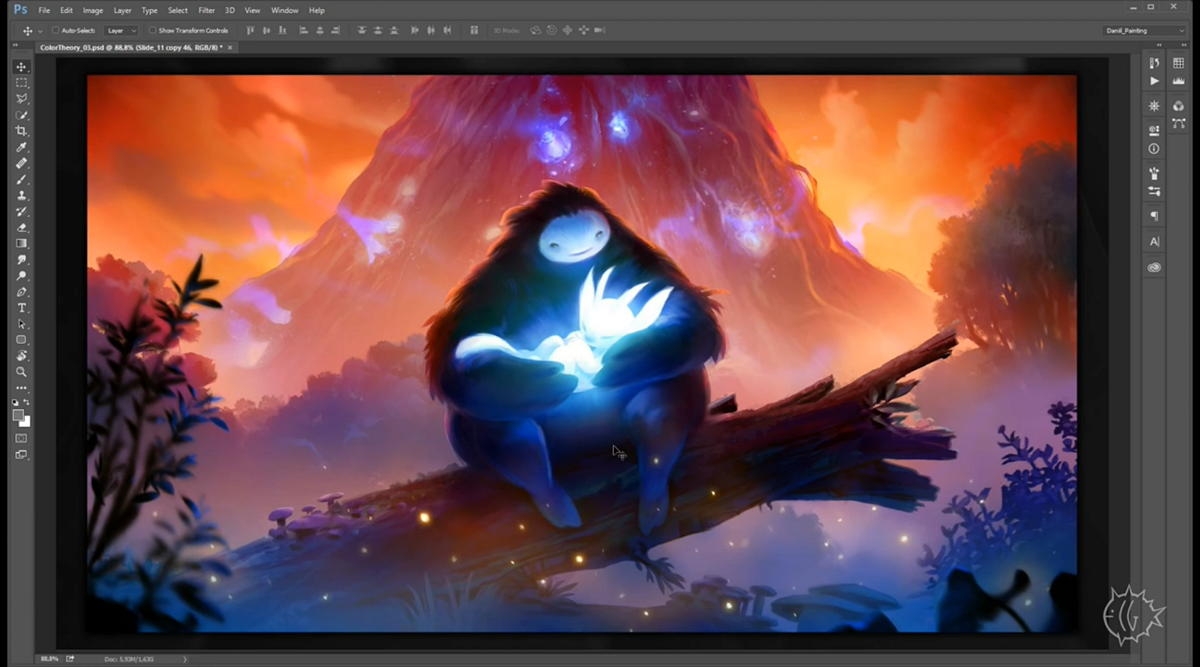Open the Character panel icon

point(1154,242)
